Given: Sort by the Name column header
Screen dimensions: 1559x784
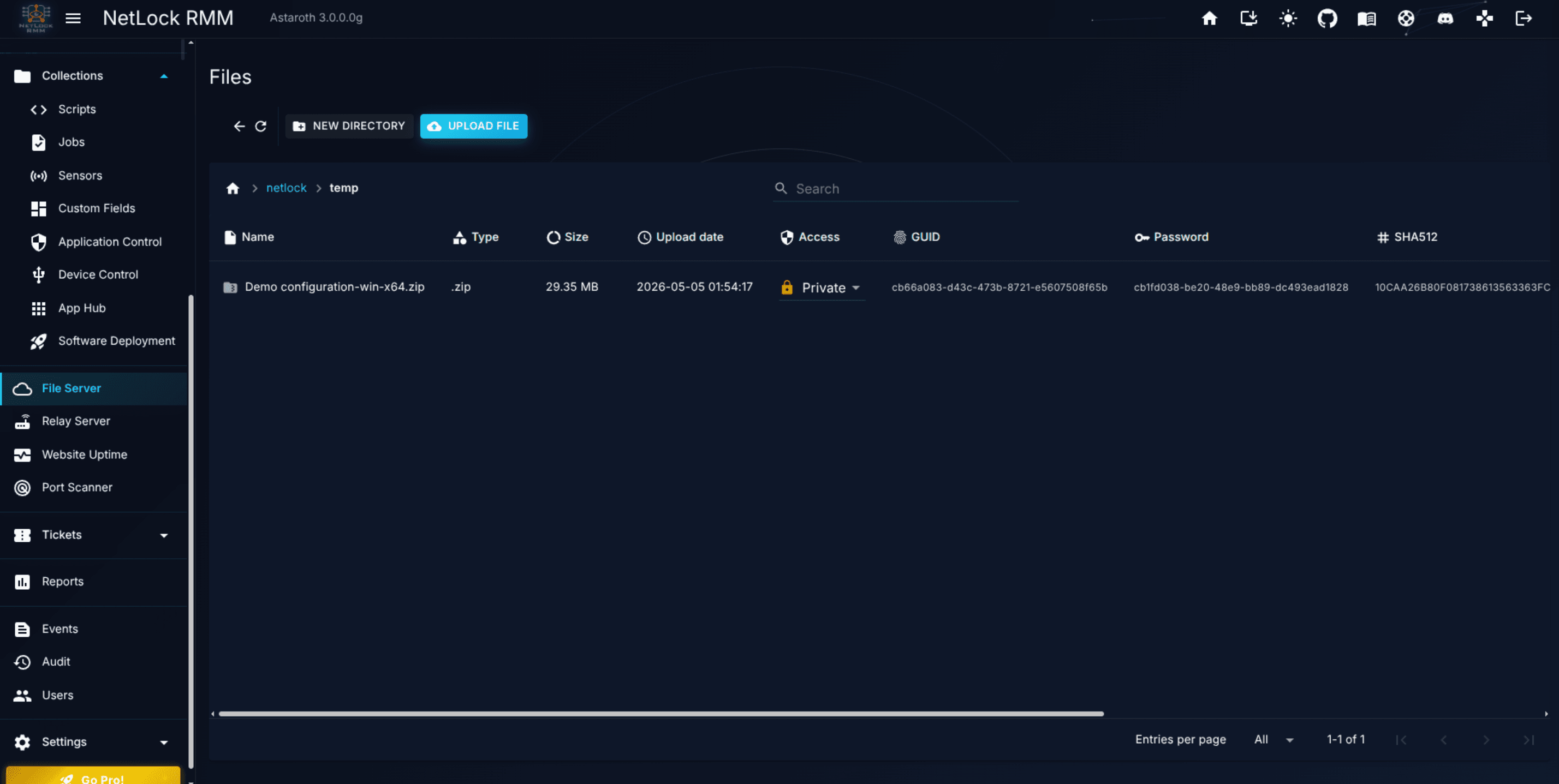Looking at the screenshot, I should (249, 237).
